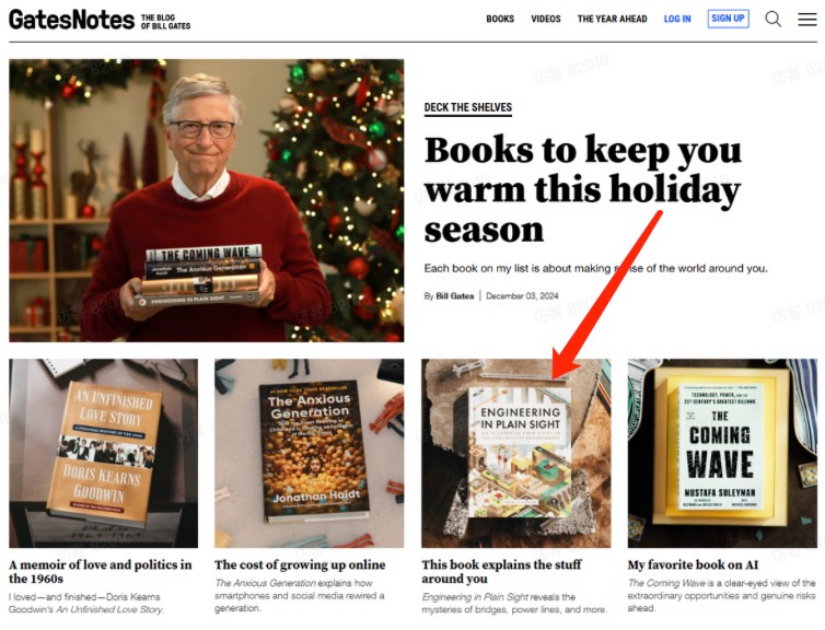Read A memoir of love and politics

[100, 572]
